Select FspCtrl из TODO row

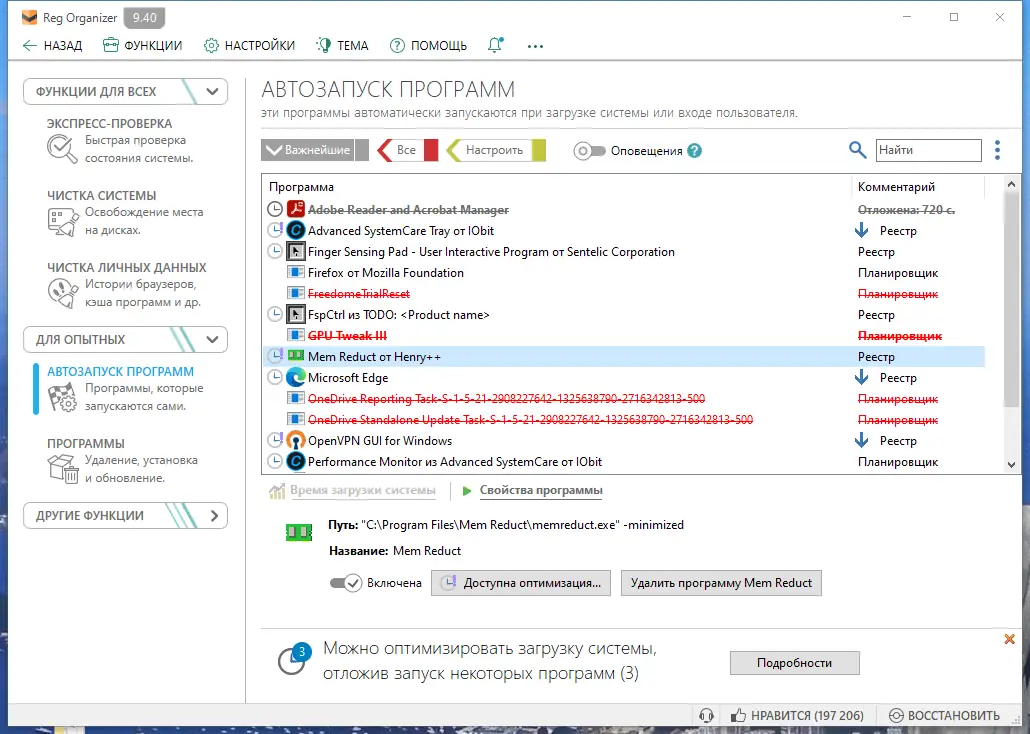(623, 314)
